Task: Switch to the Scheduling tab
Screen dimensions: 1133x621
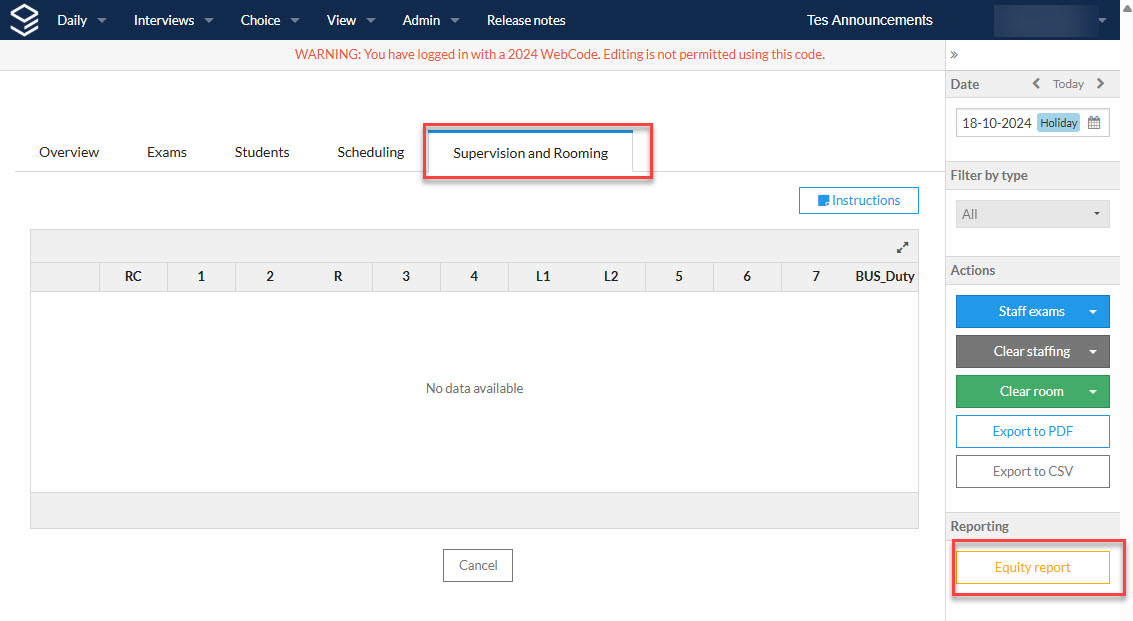Action: 371,152
